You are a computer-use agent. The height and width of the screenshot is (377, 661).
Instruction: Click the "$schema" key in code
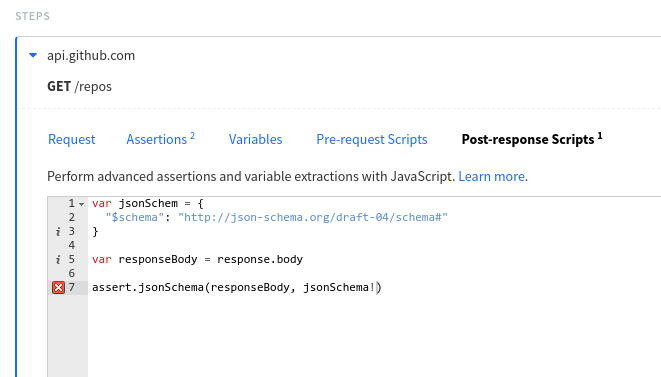[x=134, y=217]
